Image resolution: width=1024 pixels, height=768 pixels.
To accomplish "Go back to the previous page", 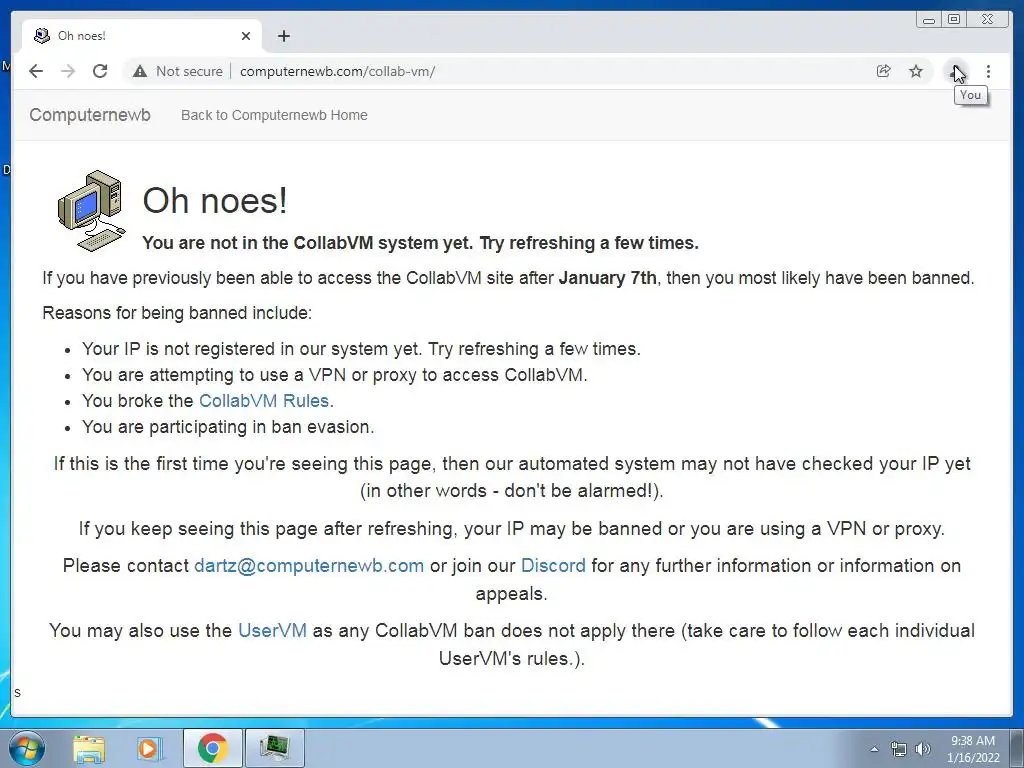I will point(36,71).
